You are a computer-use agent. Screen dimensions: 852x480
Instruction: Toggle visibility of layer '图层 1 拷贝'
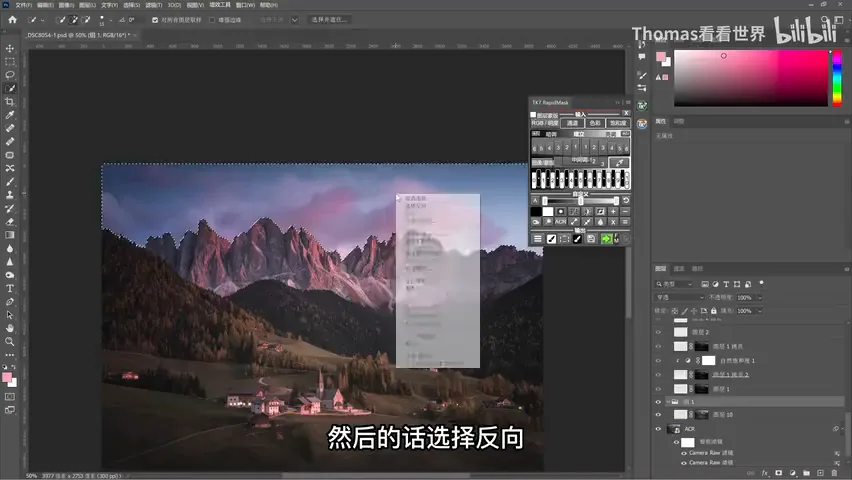658,346
